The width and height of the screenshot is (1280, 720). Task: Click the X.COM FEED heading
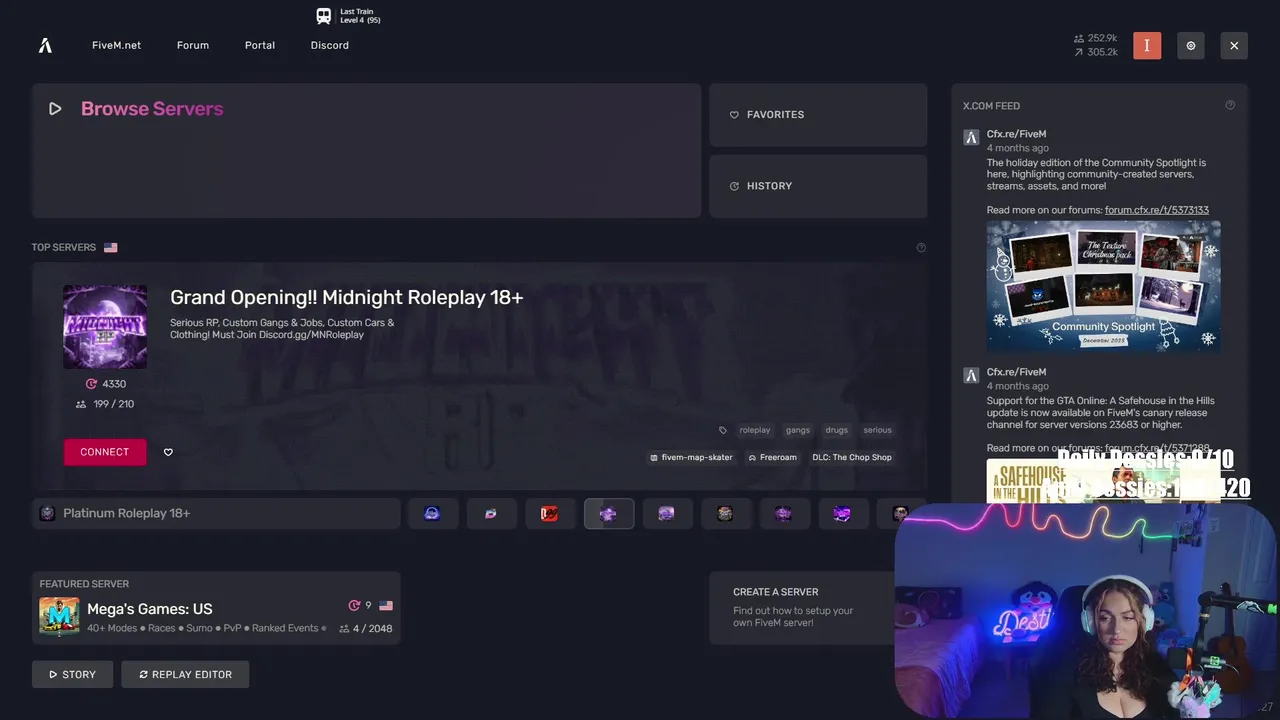(991, 106)
